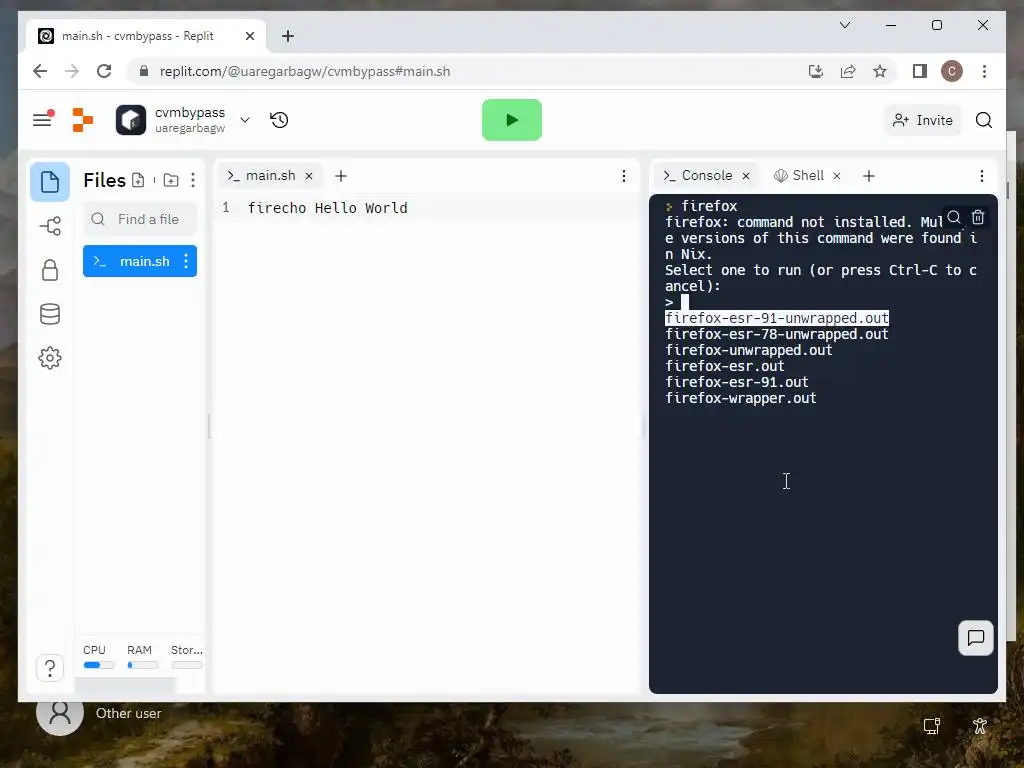Open the Files panel three-dot menu

coord(193,180)
